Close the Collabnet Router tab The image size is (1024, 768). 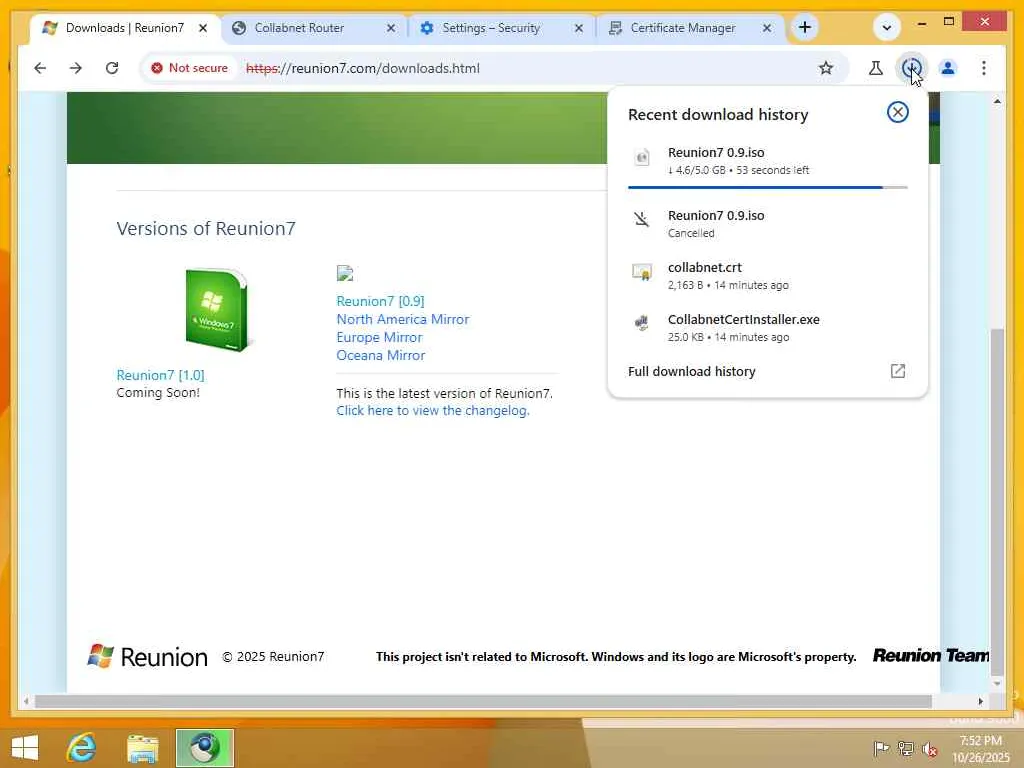[391, 28]
